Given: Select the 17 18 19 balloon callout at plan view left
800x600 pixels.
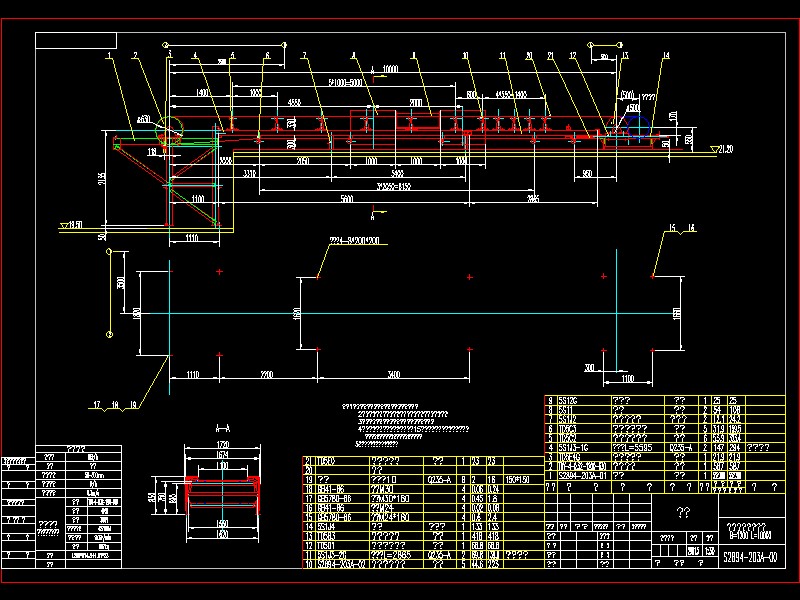Looking at the screenshot, I should point(115,405).
